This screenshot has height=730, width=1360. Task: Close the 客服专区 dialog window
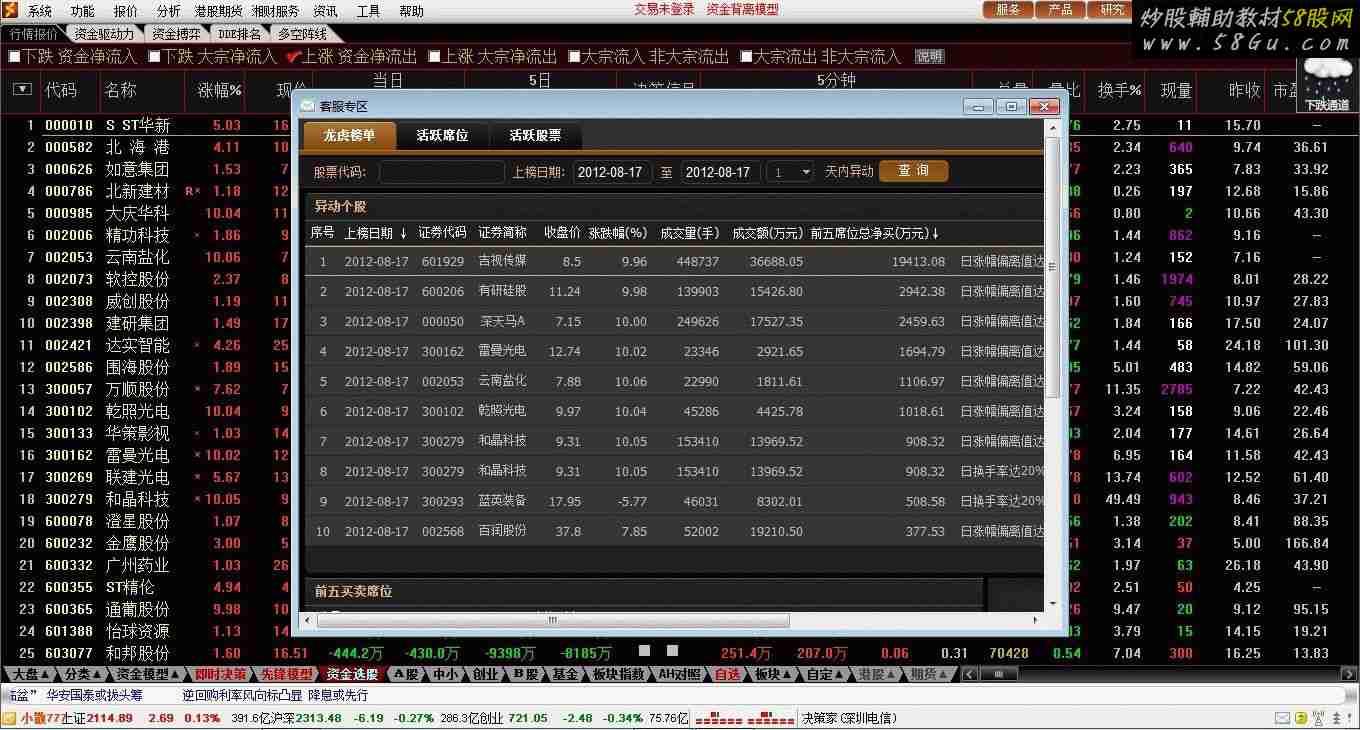point(1044,107)
